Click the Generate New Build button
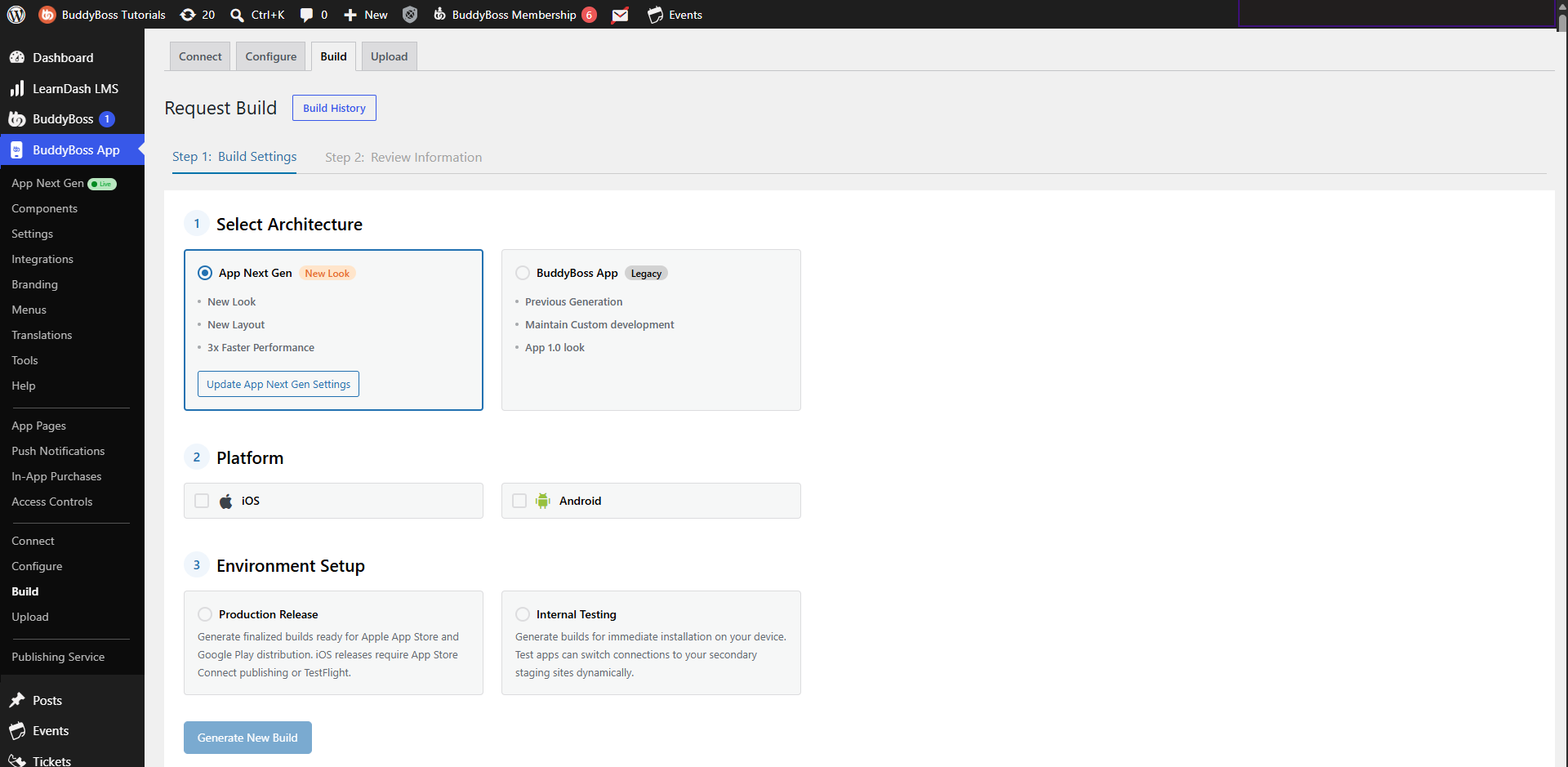This screenshot has width=1568, height=767. 247,738
